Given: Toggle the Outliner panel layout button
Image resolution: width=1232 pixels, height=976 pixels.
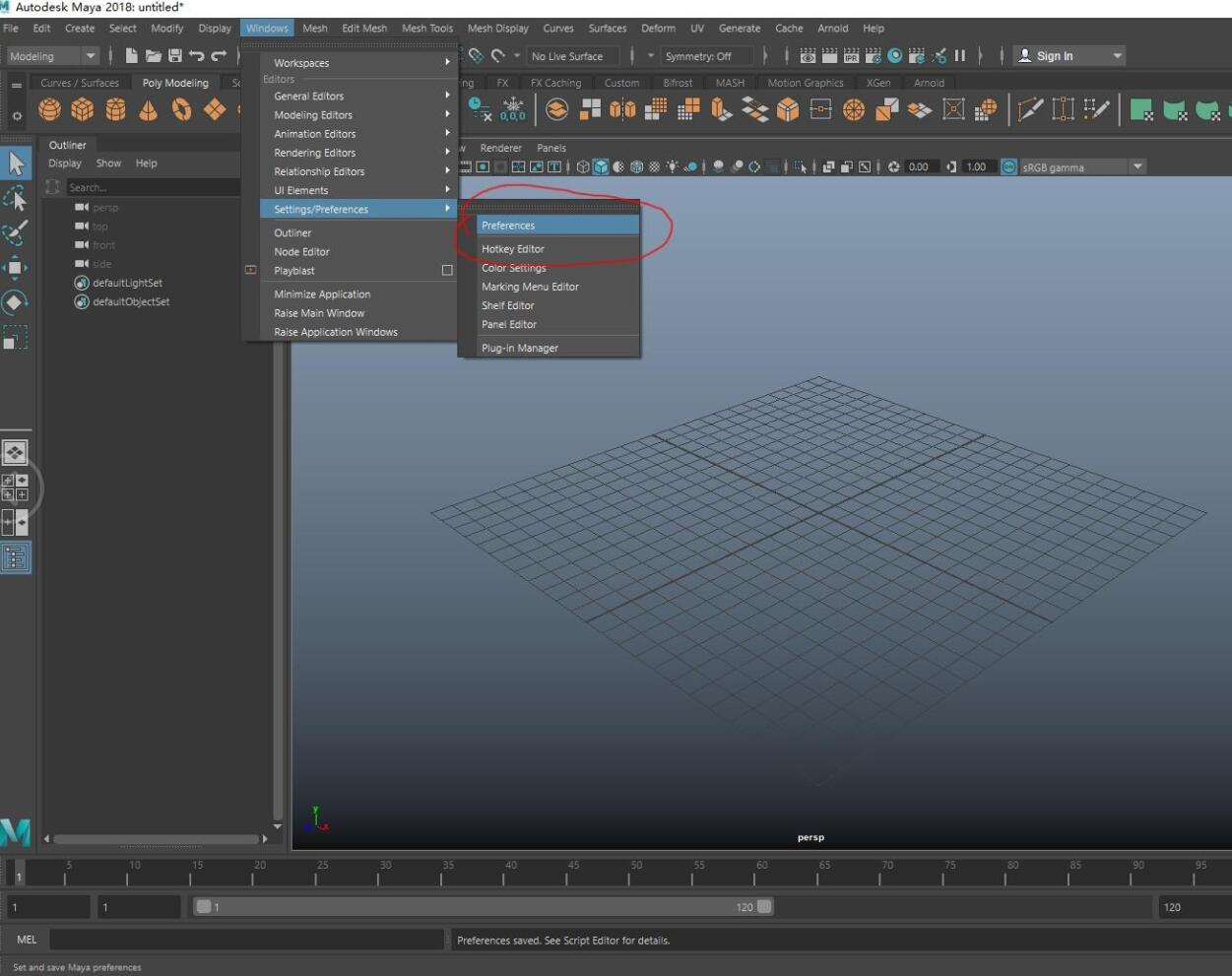Looking at the screenshot, I should [16, 558].
